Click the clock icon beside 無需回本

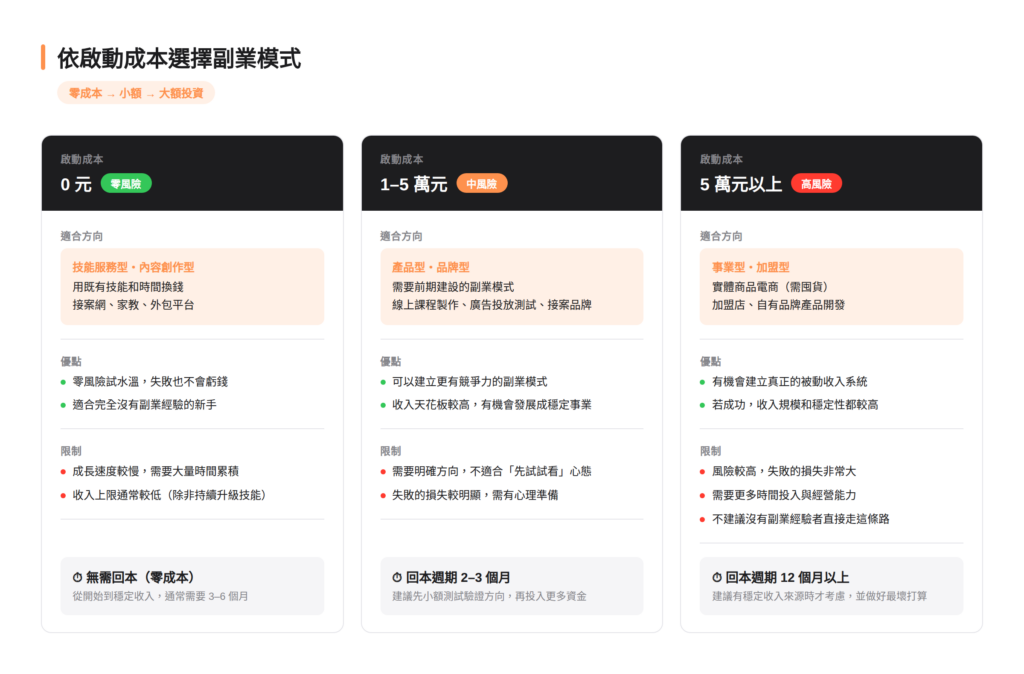[77, 578]
